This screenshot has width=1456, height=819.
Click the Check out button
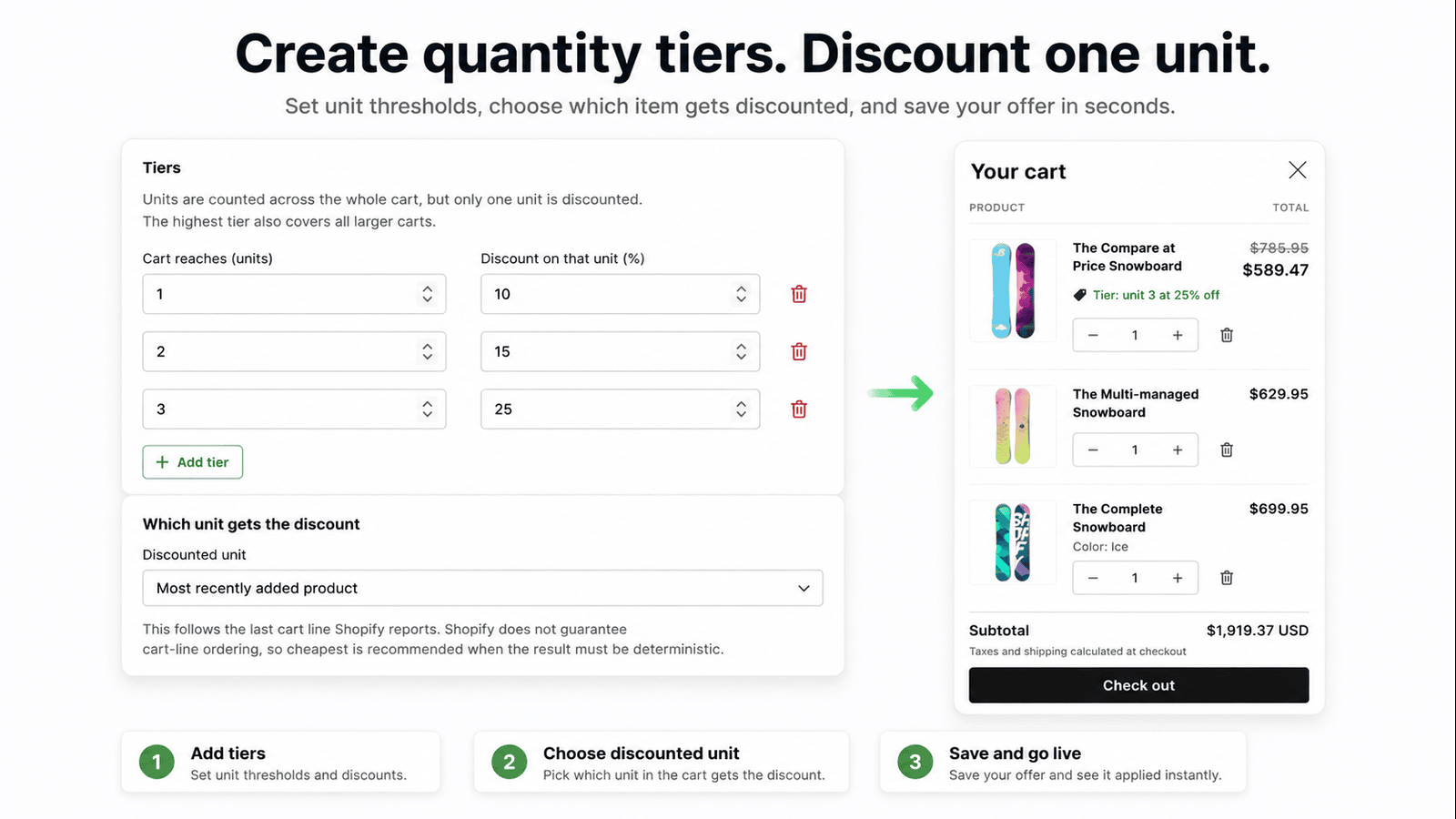point(1138,685)
